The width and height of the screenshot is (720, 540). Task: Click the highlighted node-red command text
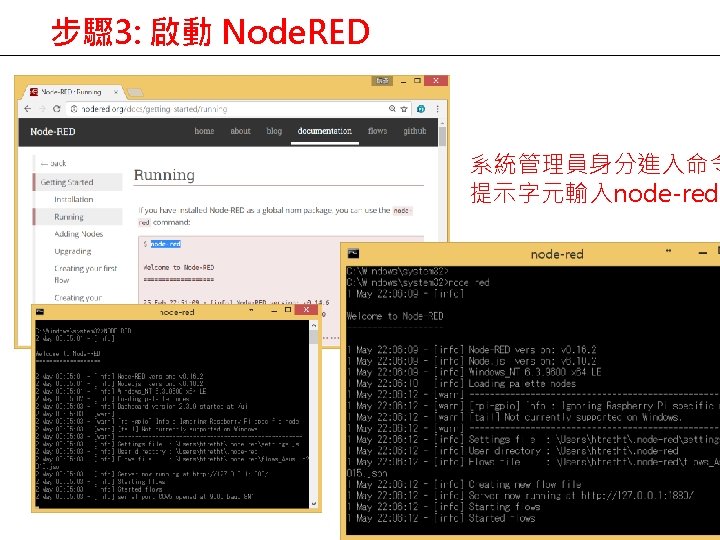[166, 244]
